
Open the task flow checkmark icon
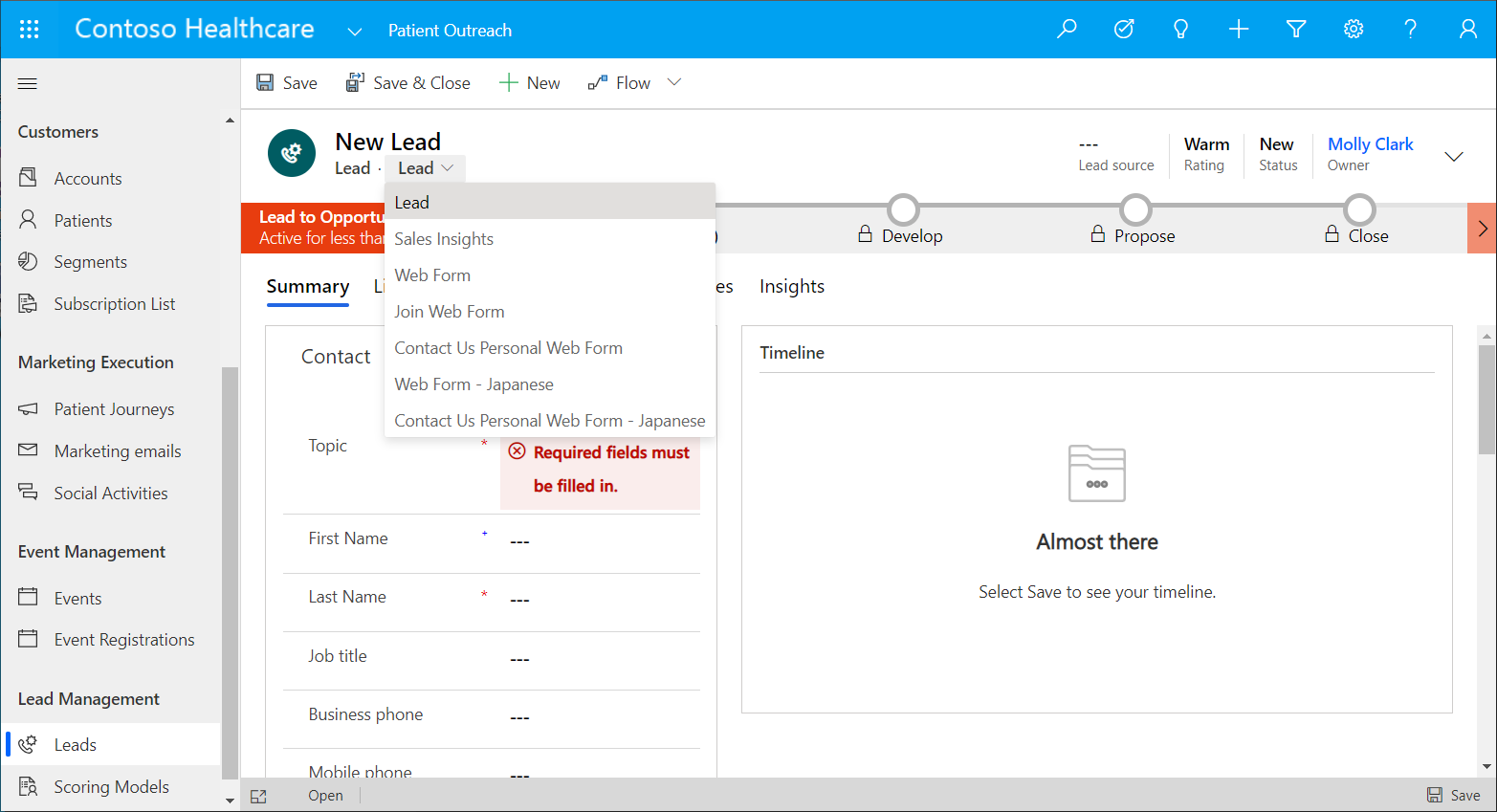tap(1124, 30)
